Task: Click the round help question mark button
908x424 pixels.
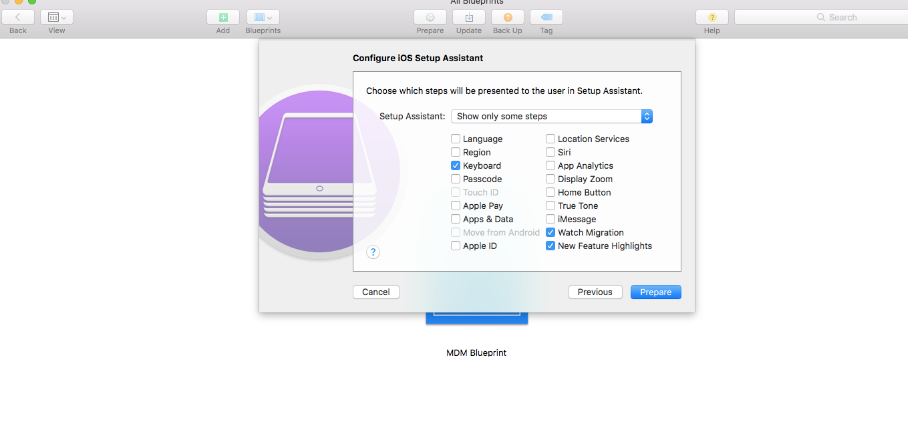Action: [x=374, y=252]
